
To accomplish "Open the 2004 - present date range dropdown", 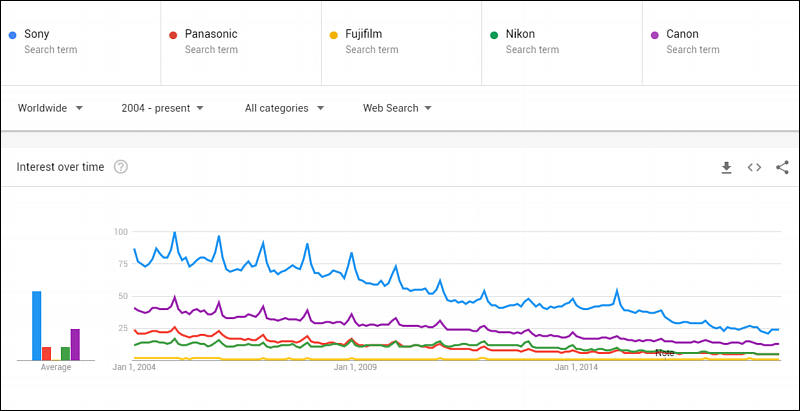I will (x=162, y=108).
